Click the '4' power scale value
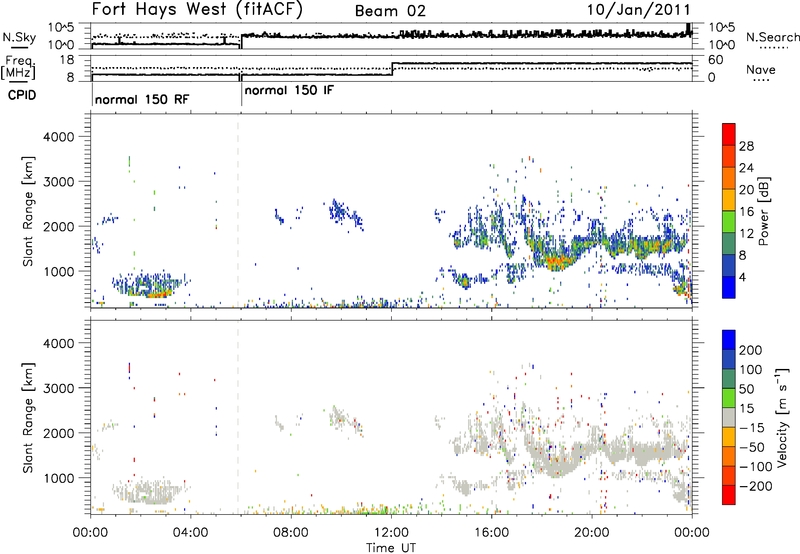This screenshot has width=800, height=554. (742, 277)
